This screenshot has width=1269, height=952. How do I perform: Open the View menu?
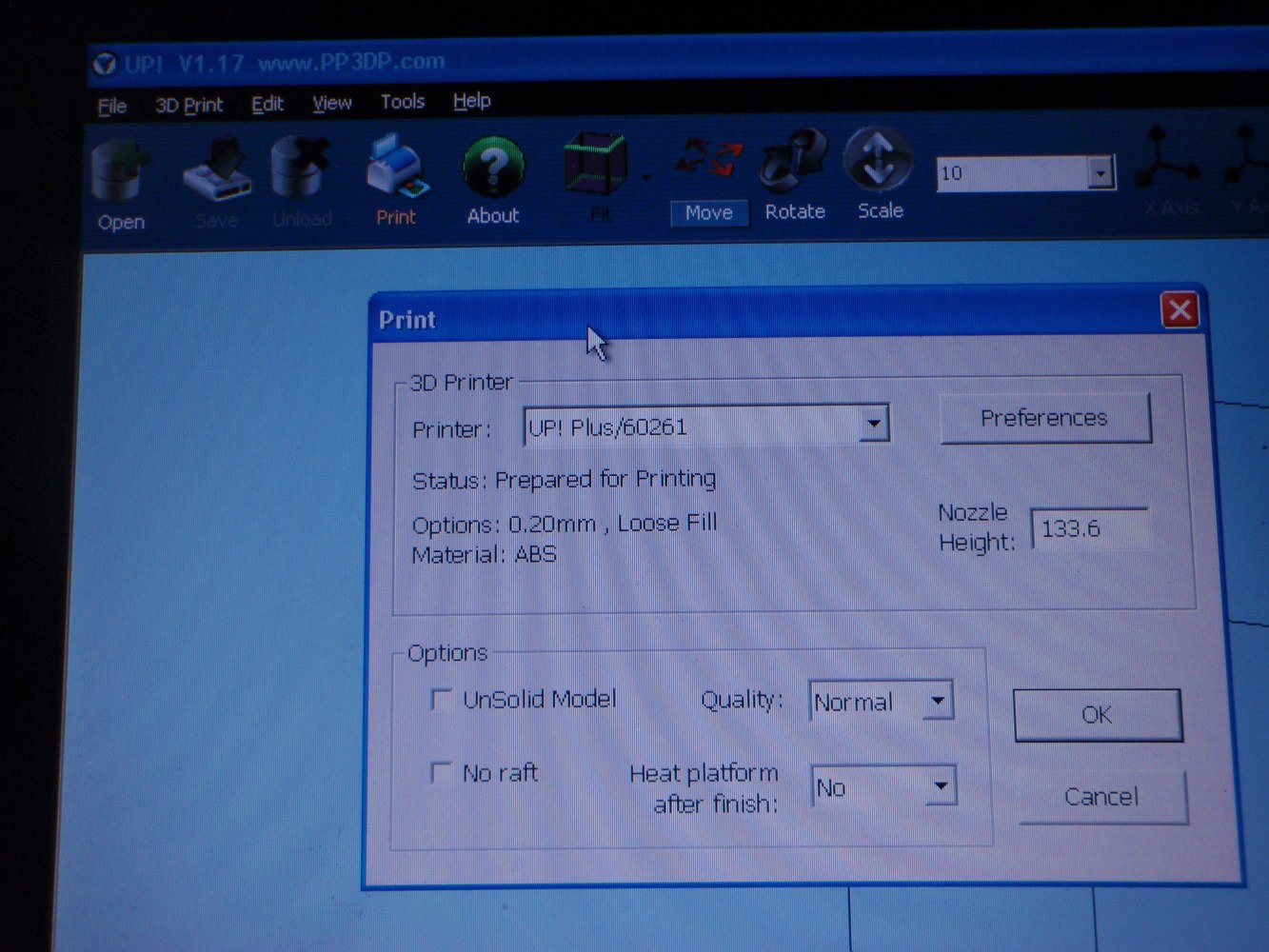(x=332, y=103)
